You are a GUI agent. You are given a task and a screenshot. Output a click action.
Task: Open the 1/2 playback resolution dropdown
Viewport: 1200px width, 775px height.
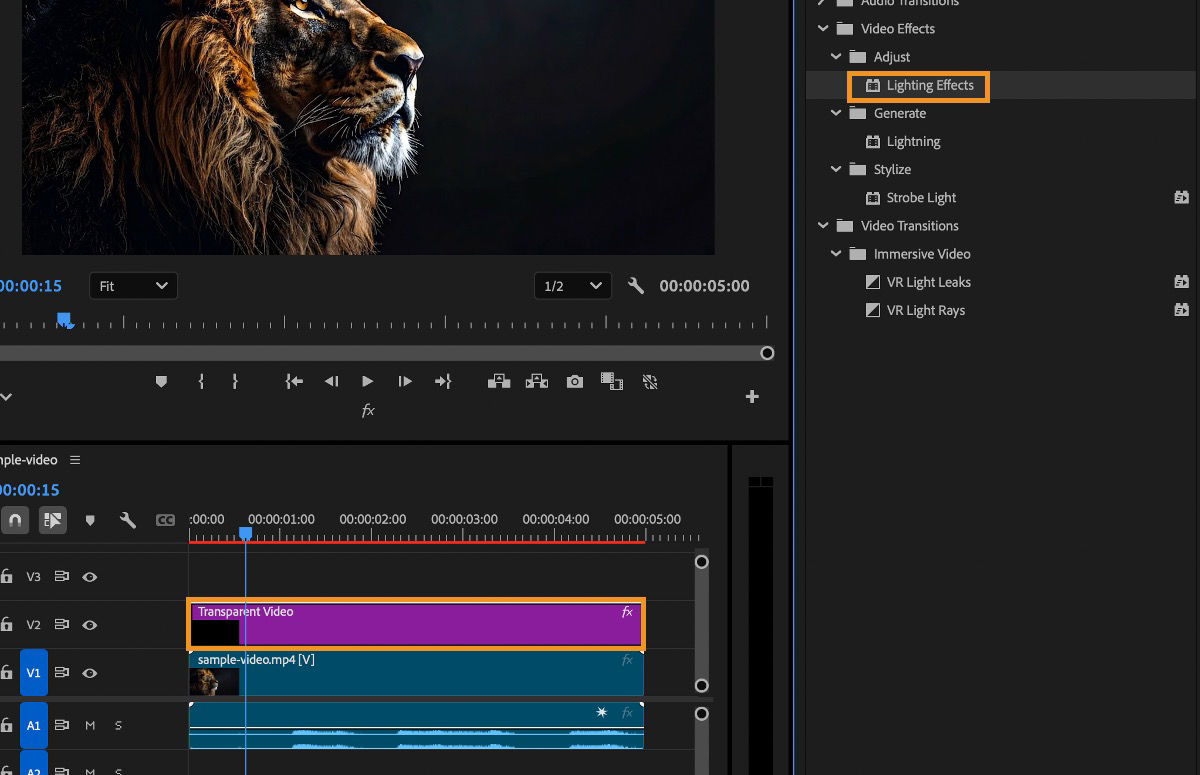click(572, 286)
